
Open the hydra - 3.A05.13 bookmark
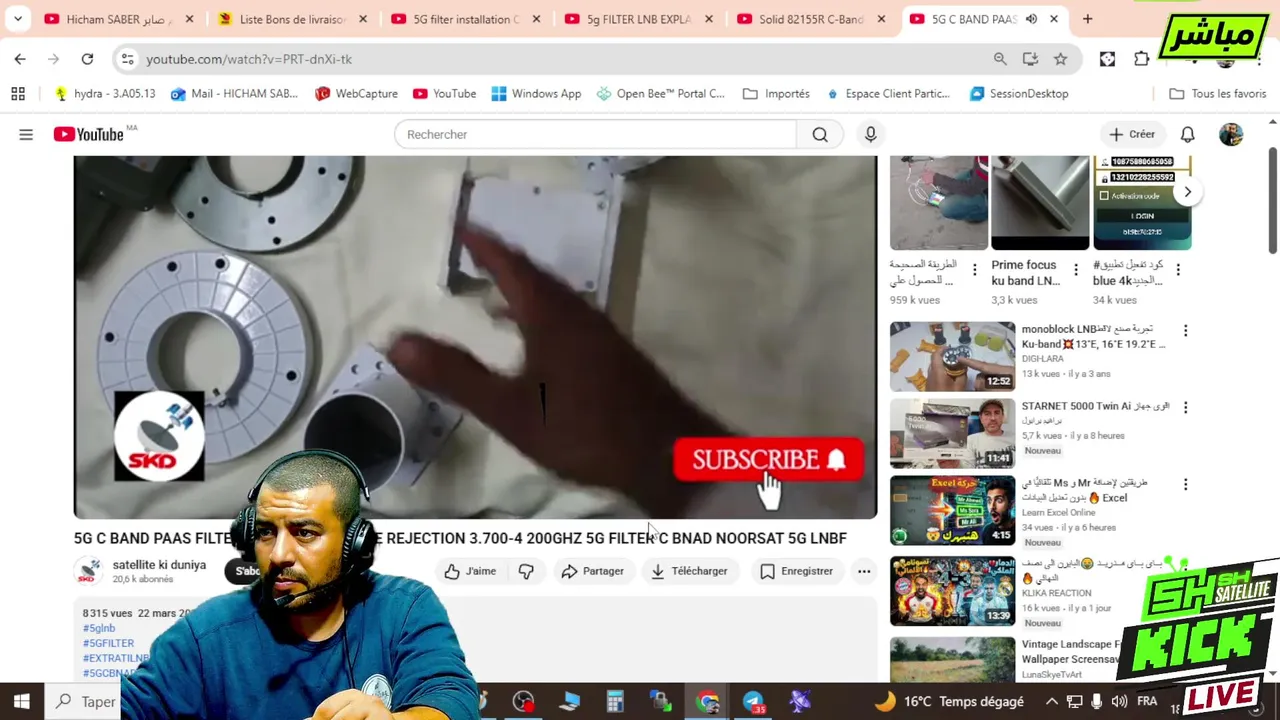click(104, 93)
